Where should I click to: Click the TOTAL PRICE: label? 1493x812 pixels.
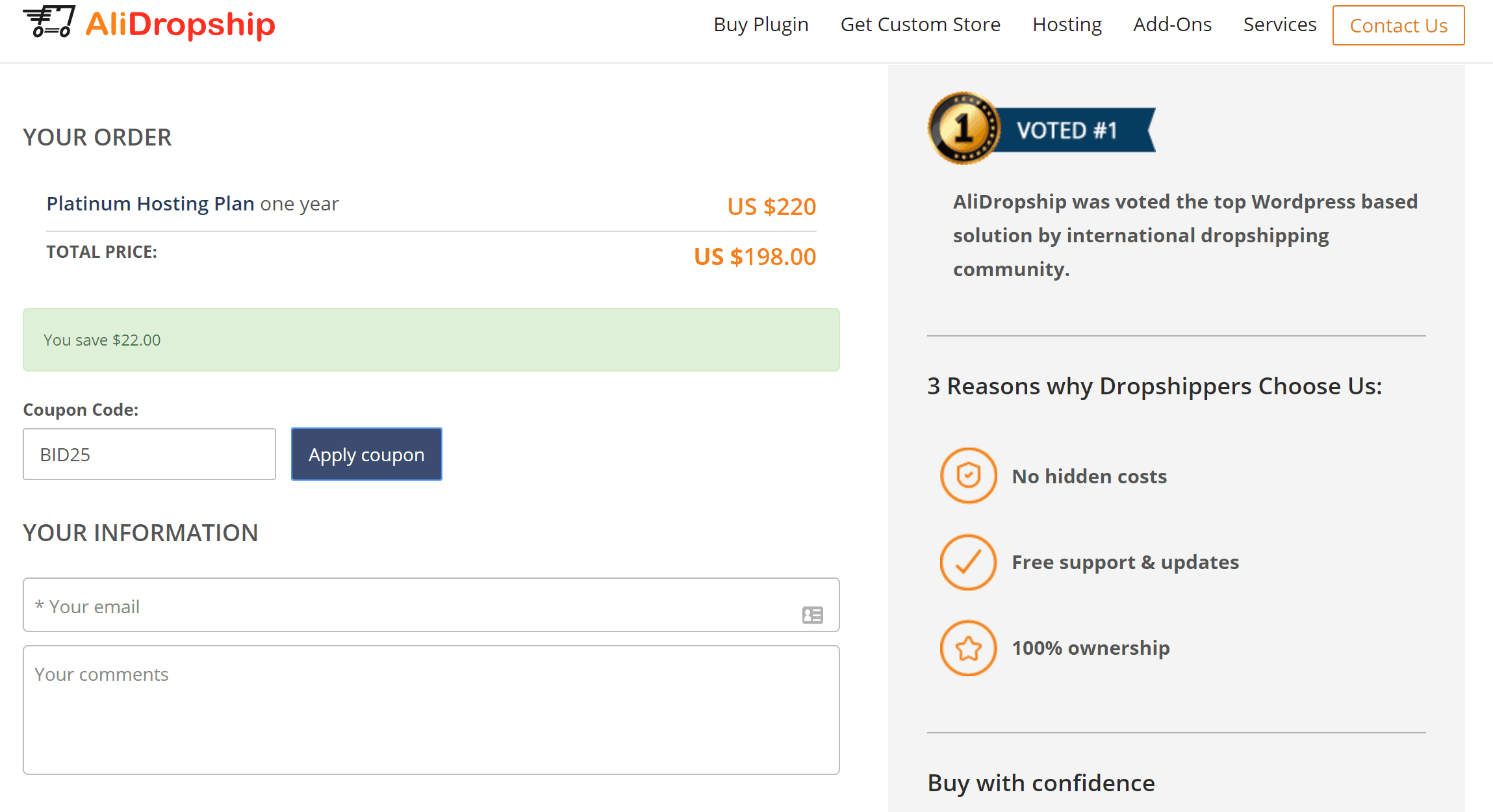pyautogui.click(x=101, y=252)
